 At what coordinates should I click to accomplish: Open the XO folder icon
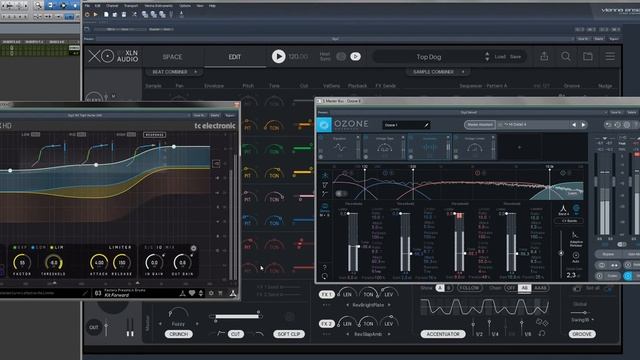(x=588, y=56)
